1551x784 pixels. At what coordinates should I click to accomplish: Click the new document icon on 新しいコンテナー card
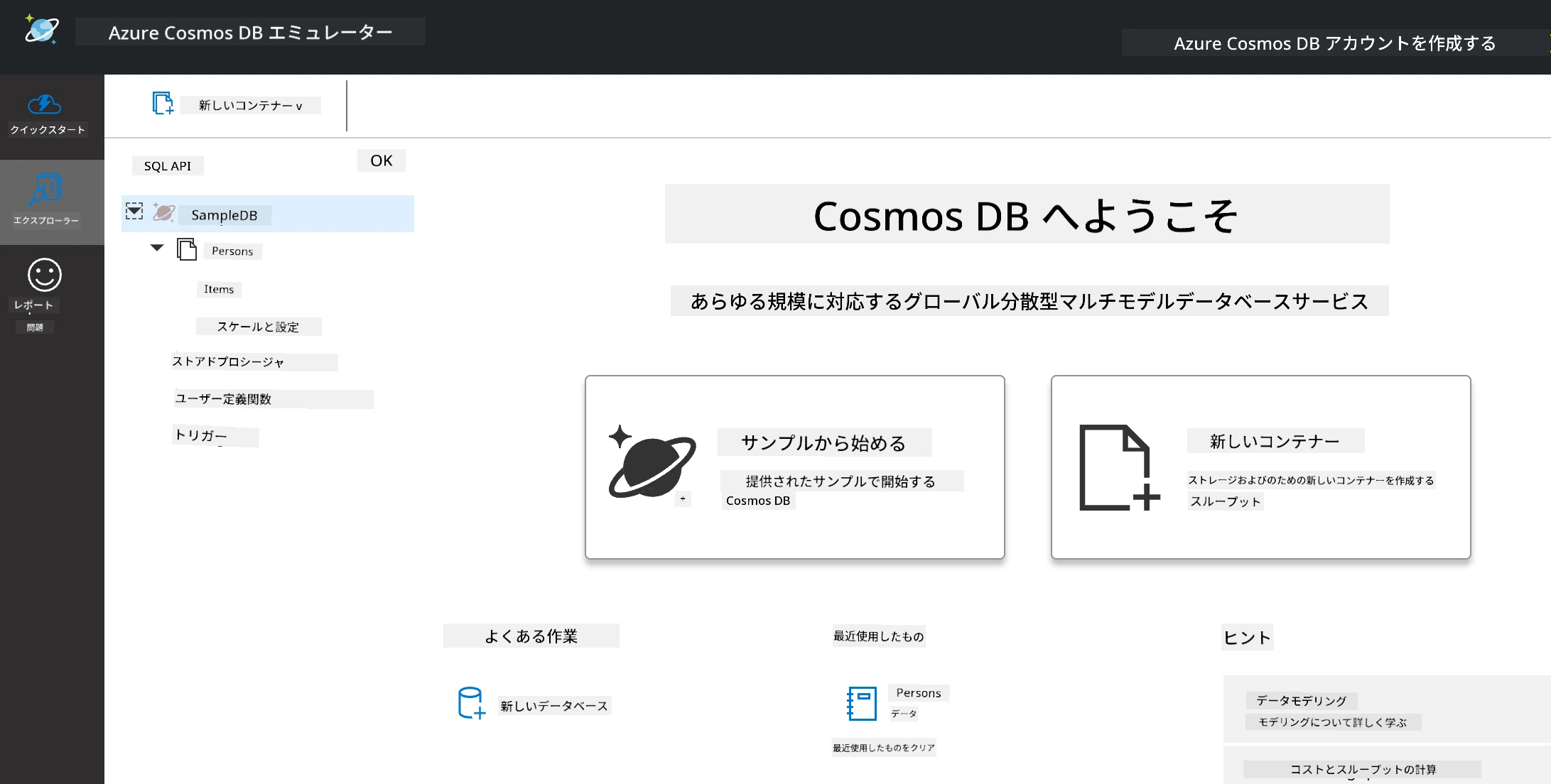pyautogui.click(x=1119, y=467)
